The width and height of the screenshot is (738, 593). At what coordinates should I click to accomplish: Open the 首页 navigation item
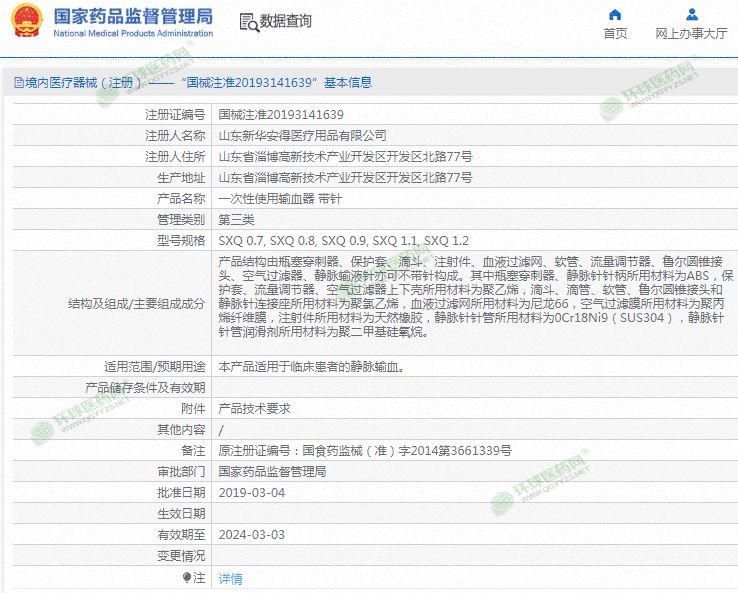[x=615, y=33]
